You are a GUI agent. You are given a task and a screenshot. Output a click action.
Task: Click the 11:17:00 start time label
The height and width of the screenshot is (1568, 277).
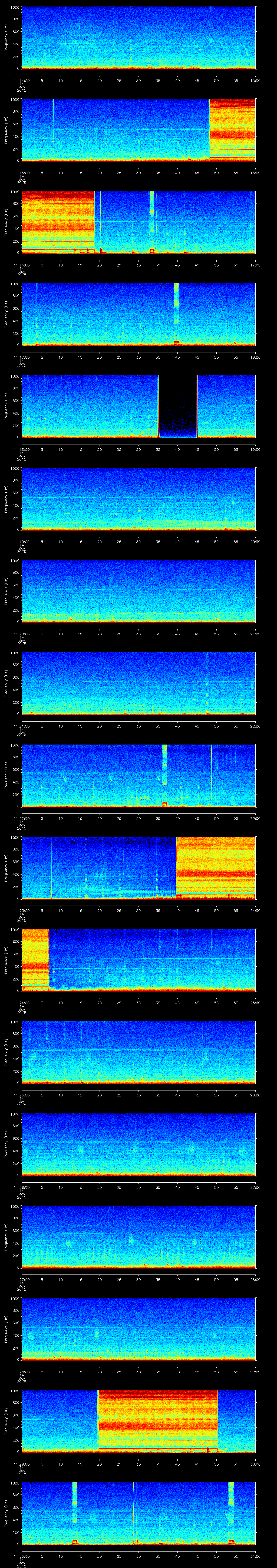(x=21, y=357)
